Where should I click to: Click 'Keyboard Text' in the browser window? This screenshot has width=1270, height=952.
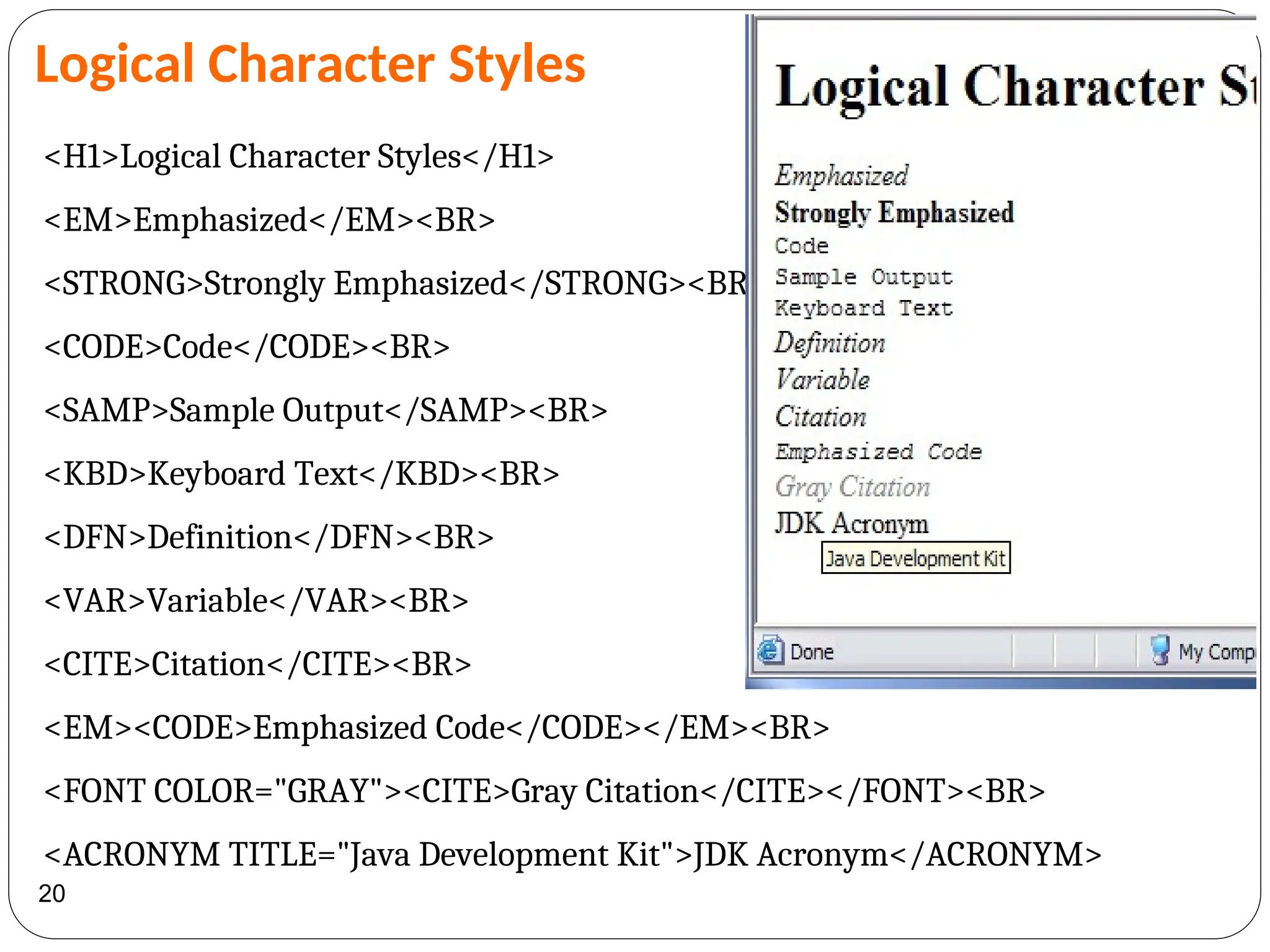pos(864,307)
